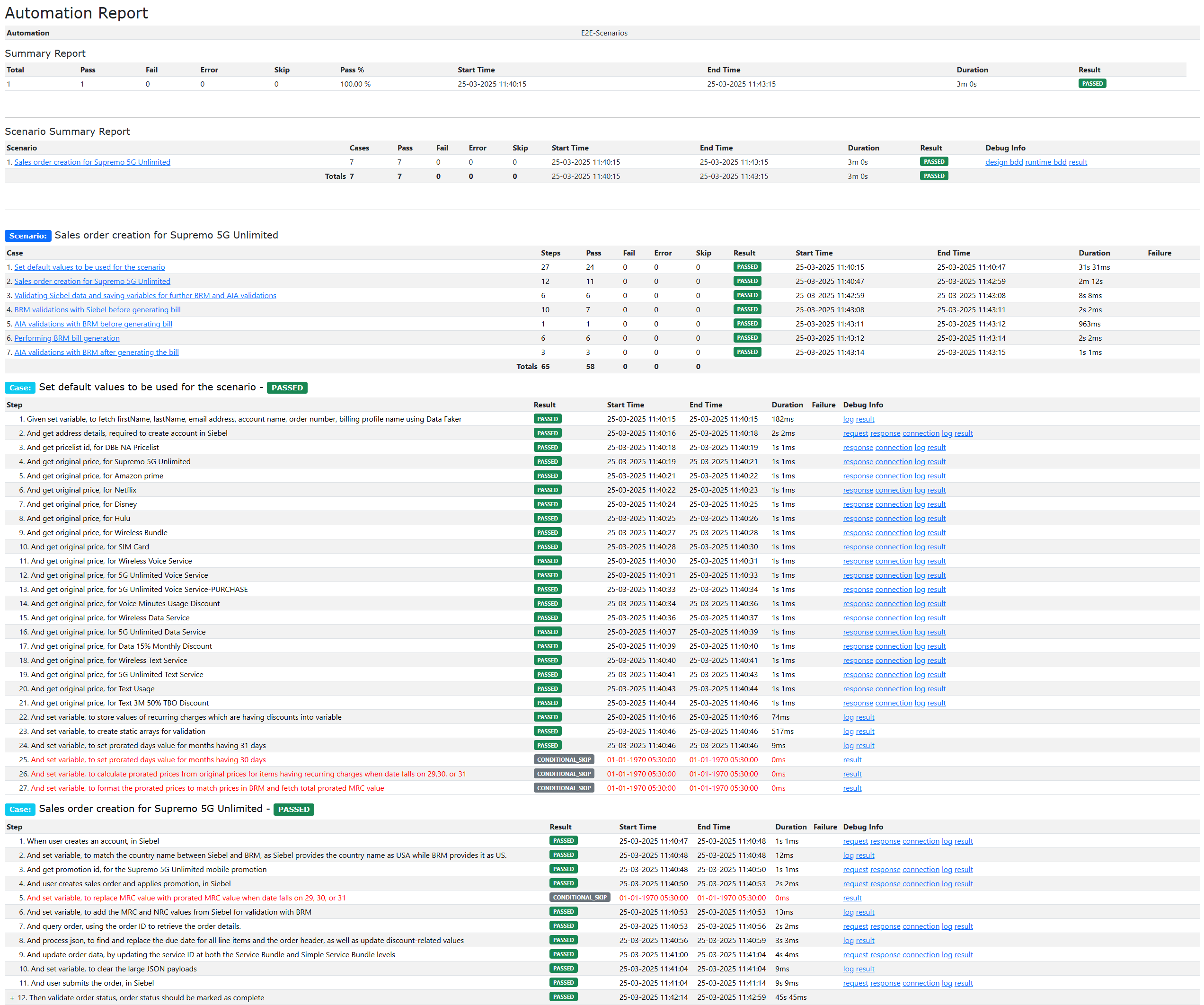The width and height of the screenshot is (1204, 1005).
Task: Open the design bdd debug link
Action: tap(1003, 162)
